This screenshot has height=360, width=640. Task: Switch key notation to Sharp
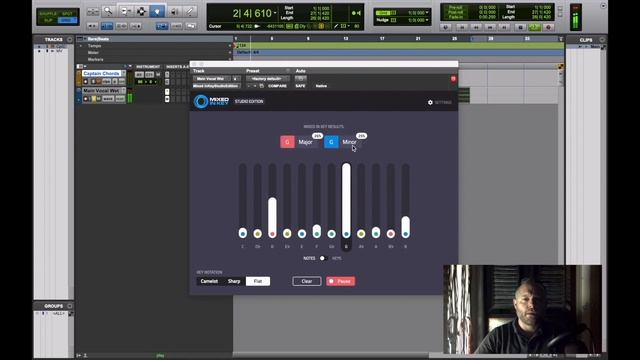(234, 281)
